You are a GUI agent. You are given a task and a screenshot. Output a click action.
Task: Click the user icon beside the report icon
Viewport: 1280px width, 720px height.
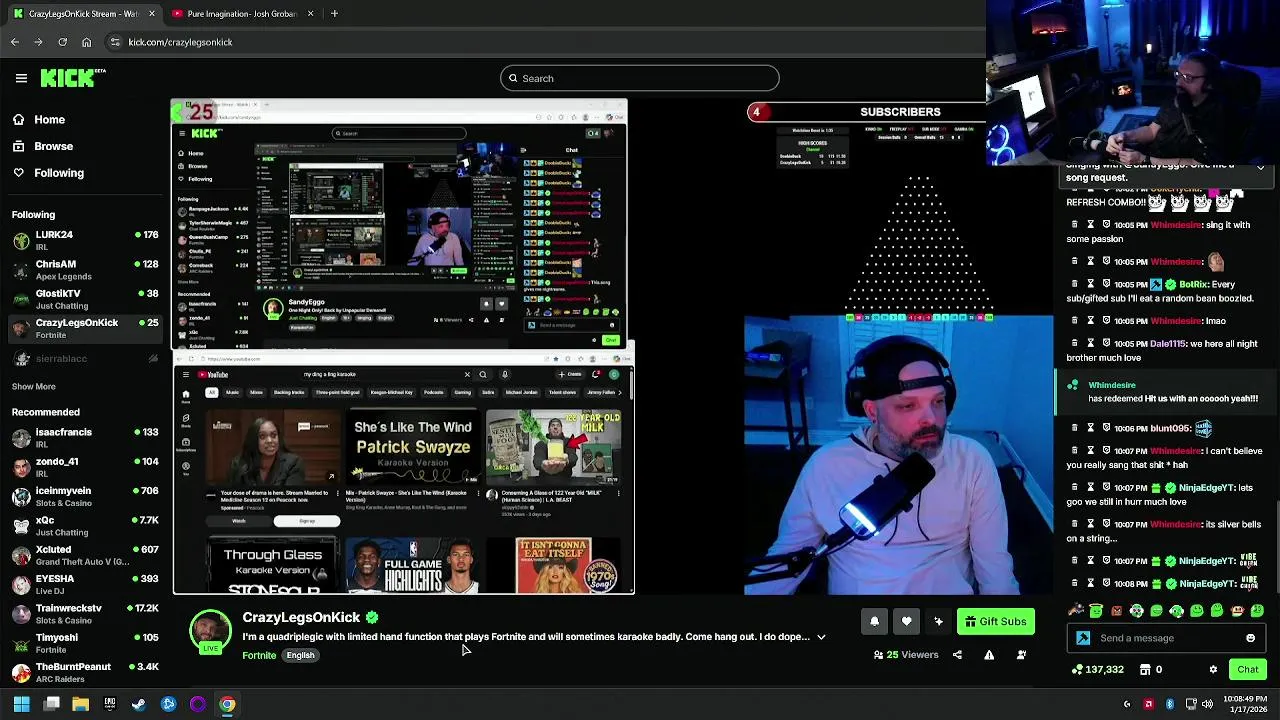click(x=1021, y=655)
